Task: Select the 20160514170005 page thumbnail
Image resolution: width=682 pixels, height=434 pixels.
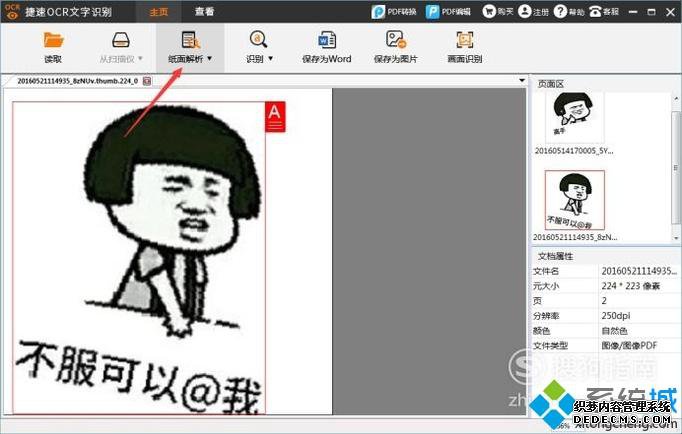Action: point(575,117)
